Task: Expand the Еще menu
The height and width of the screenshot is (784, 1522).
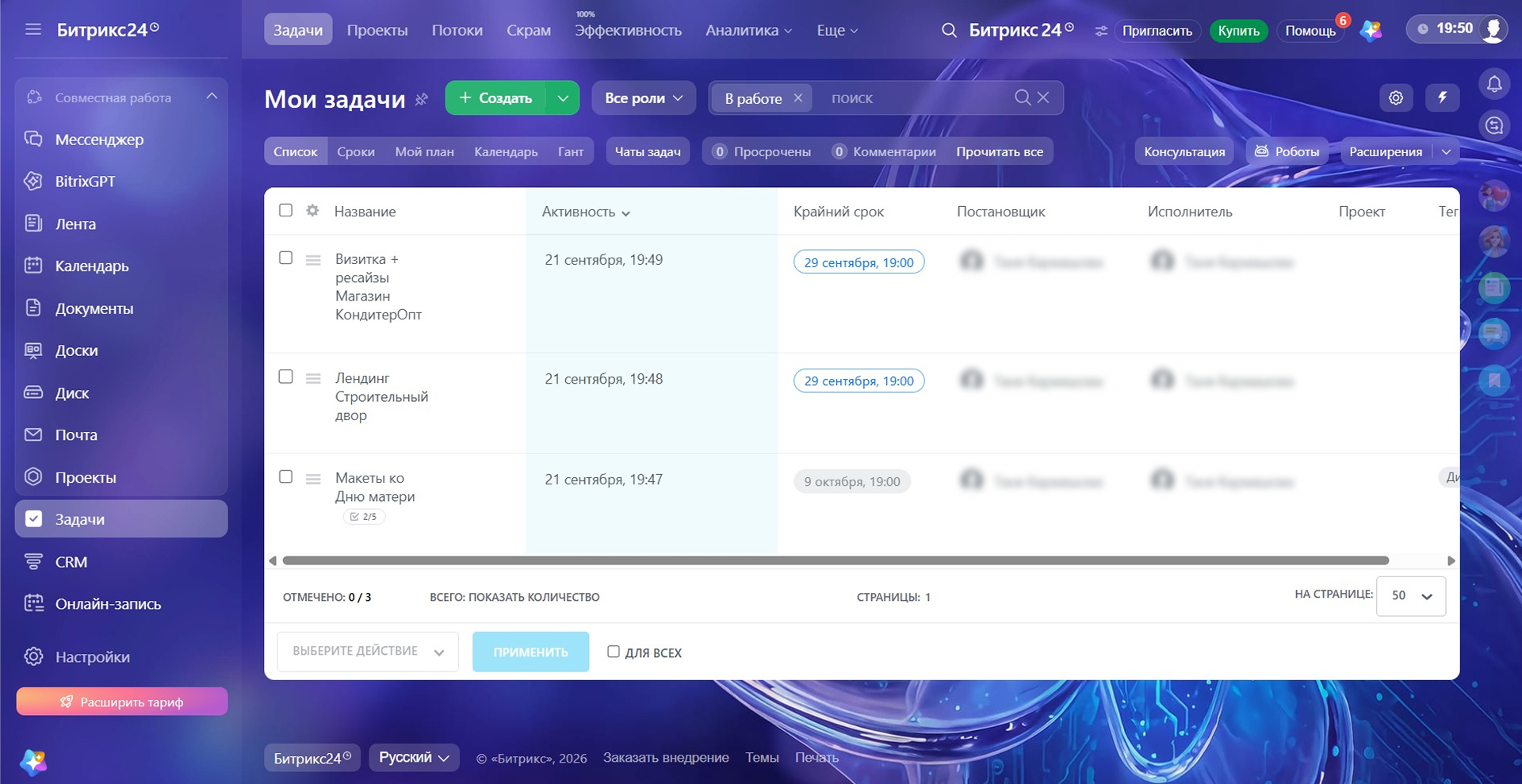Action: point(837,30)
